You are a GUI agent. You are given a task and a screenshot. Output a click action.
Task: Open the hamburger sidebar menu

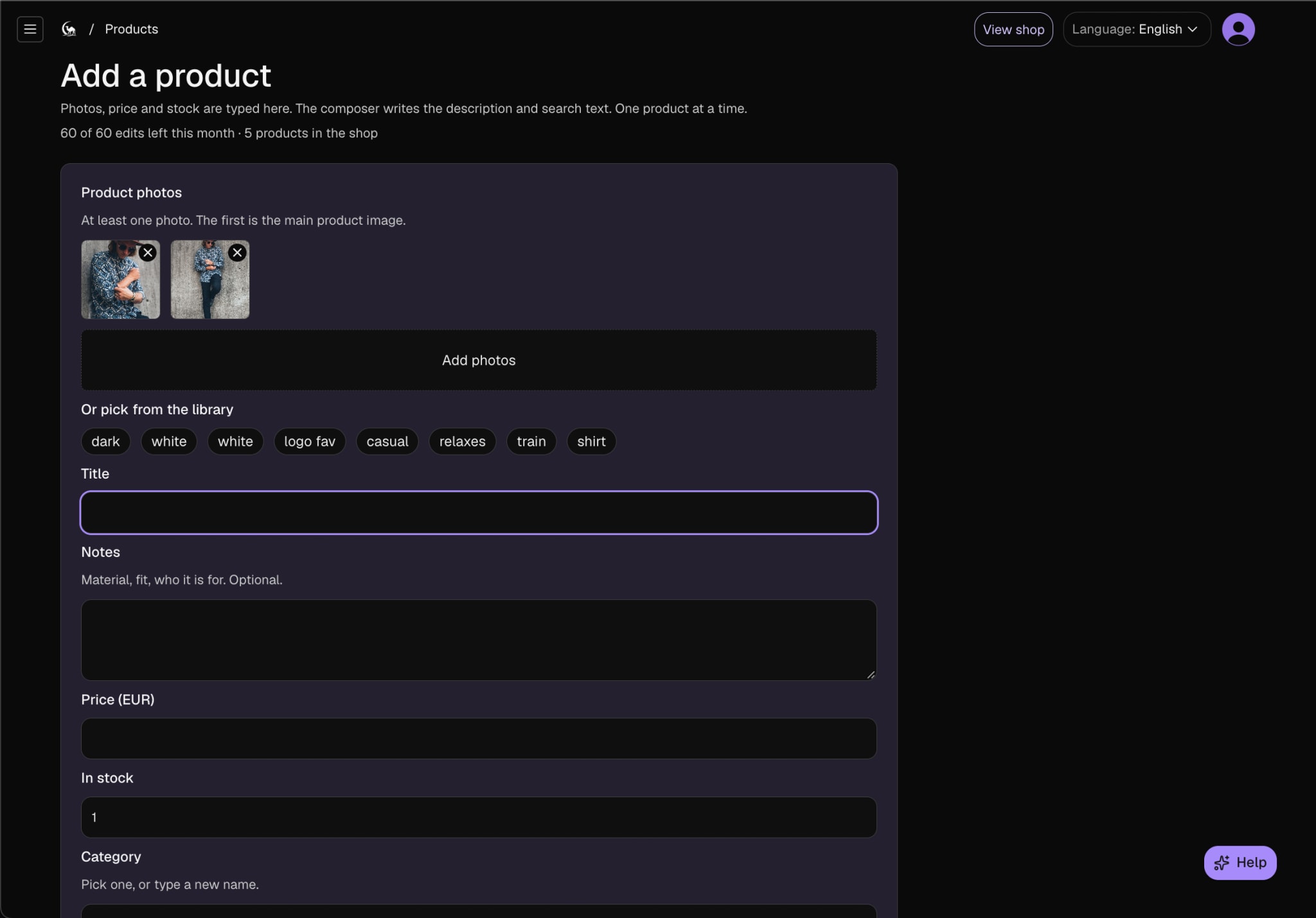30,29
